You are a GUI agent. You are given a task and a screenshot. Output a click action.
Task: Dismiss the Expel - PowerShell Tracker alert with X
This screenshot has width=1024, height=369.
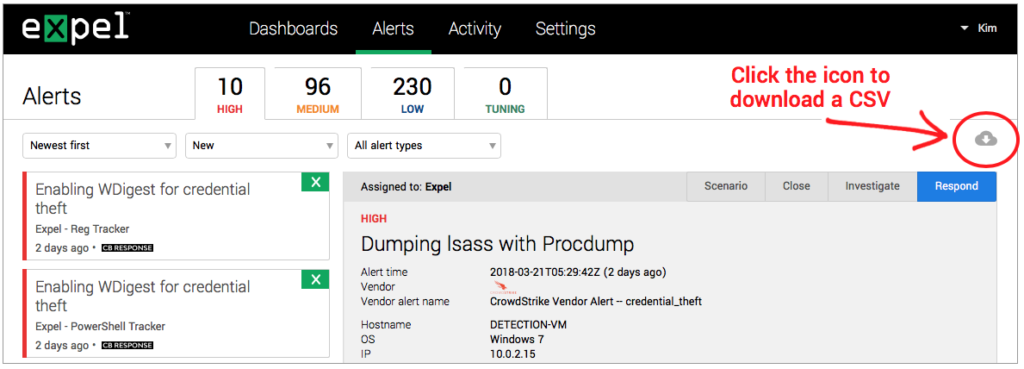coord(315,280)
